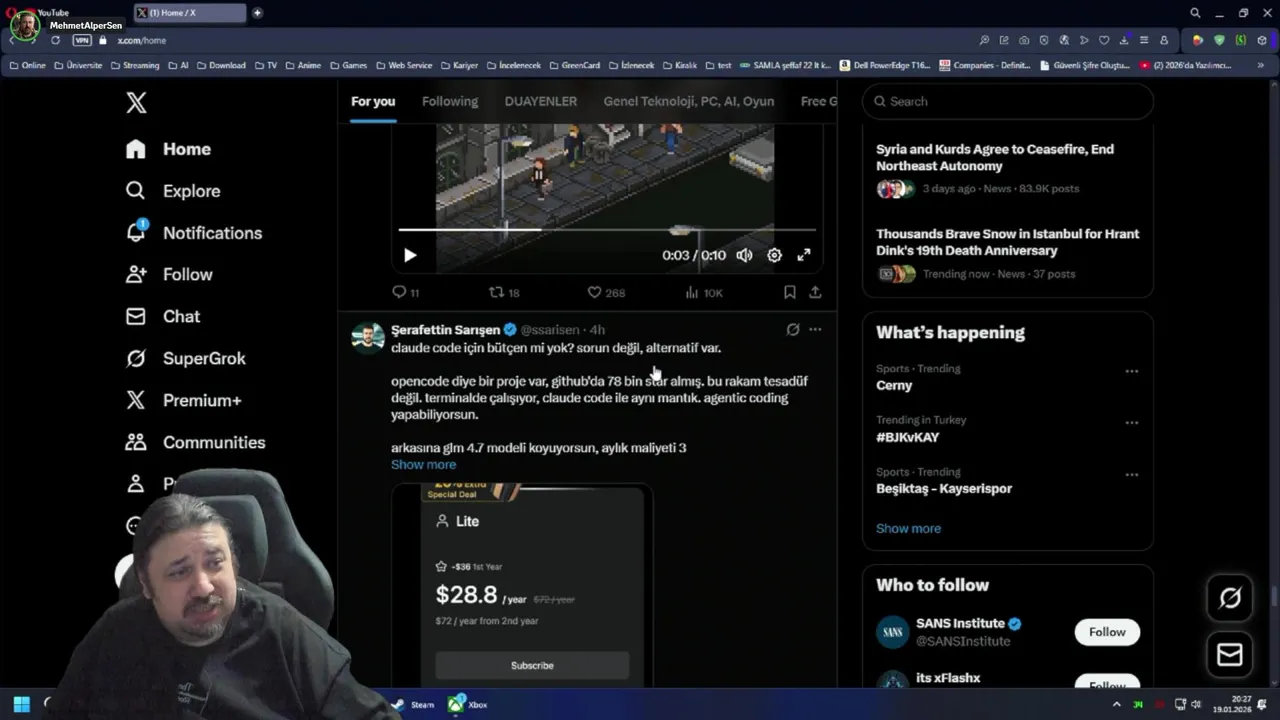Image resolution: width=1280 pixels, height=720 pixels.
Task: Open more options for #BJKvKAY trend
Action: 1132,423
